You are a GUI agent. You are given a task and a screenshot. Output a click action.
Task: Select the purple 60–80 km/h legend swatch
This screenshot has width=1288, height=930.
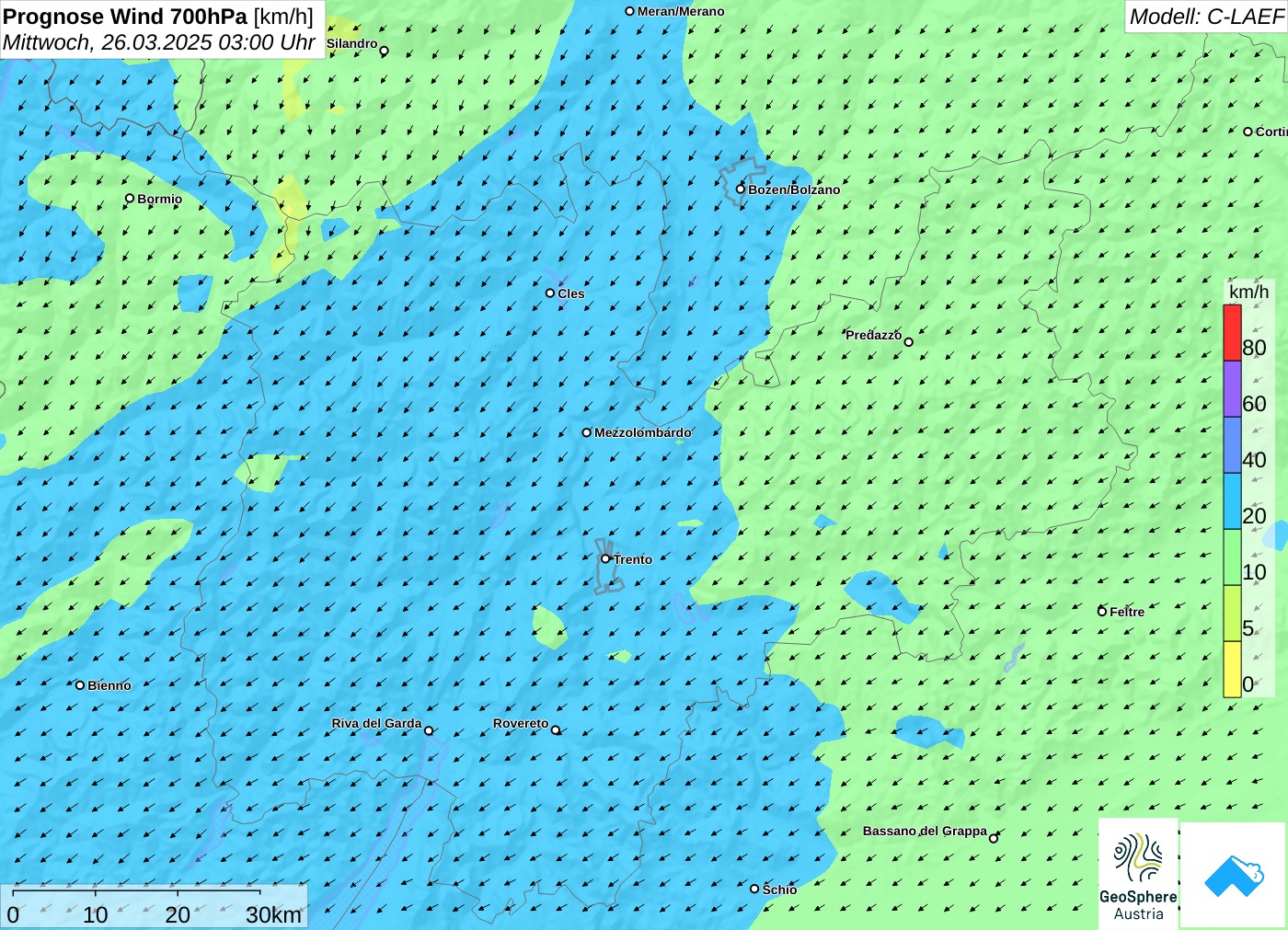tap(1232, 389)
